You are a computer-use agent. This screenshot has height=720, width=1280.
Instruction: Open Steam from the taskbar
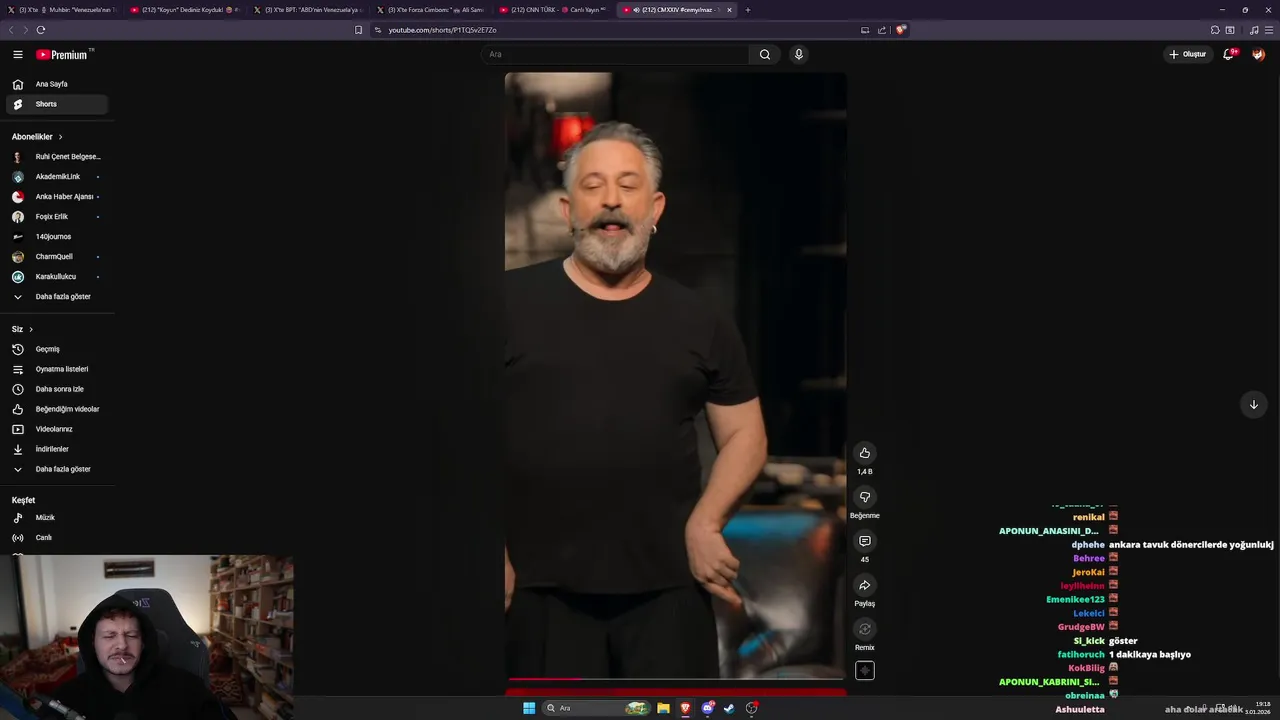tap(729, 708)
